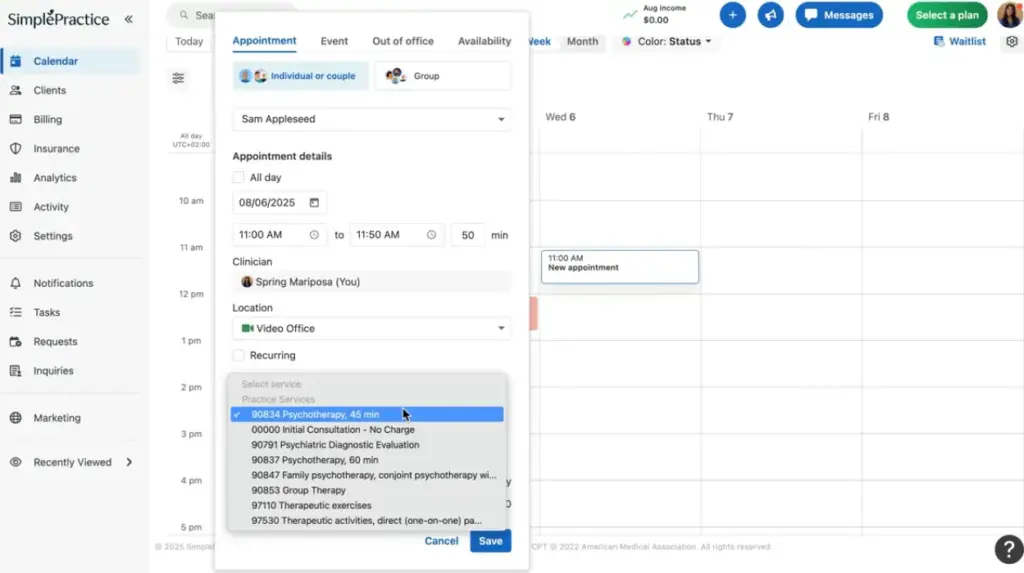Click Select a plan button

pyautogui.click(x=947, y=14)
